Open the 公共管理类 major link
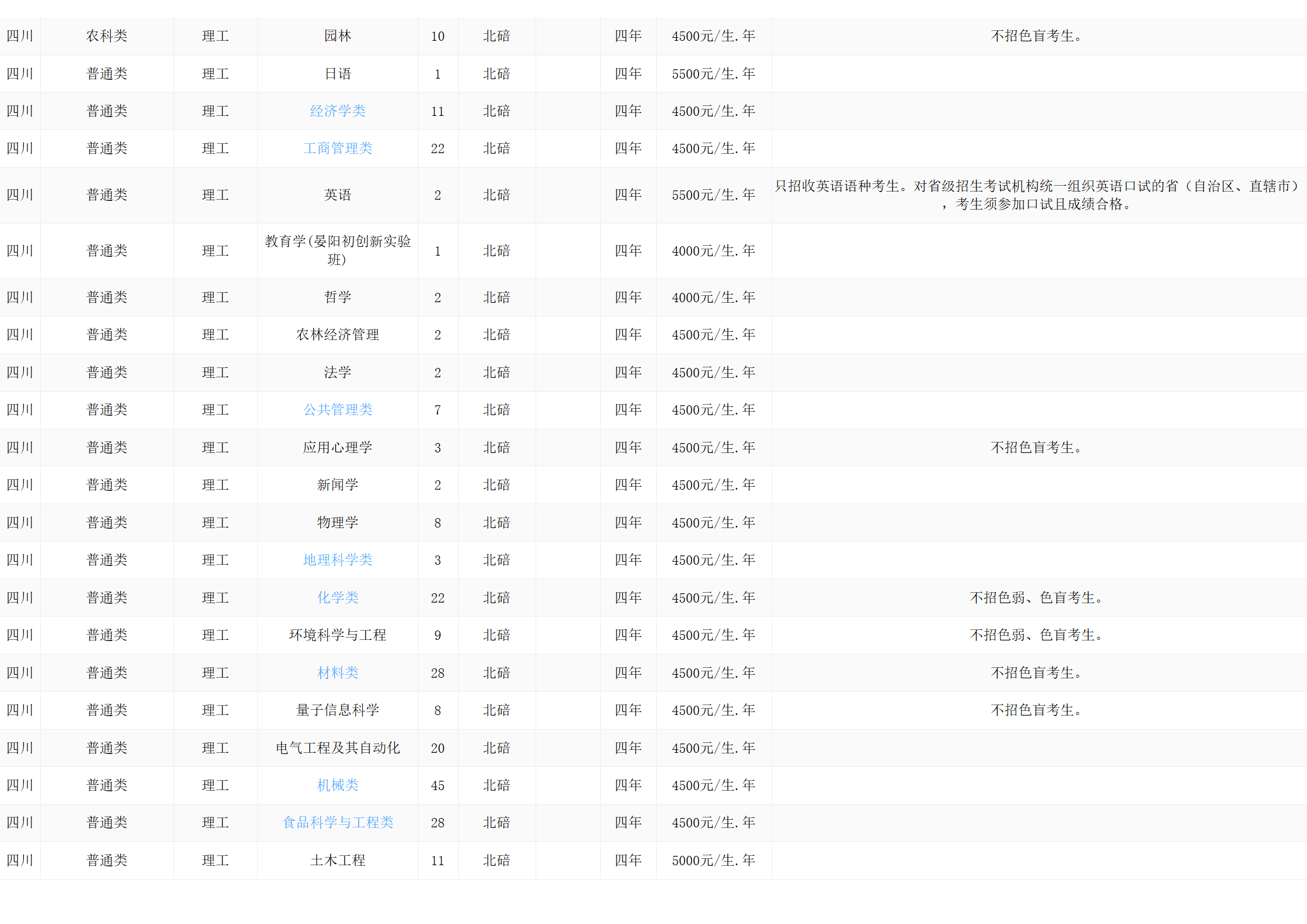Image resolution: width=1307 pixels, height=924 pixels. [338, 410]
